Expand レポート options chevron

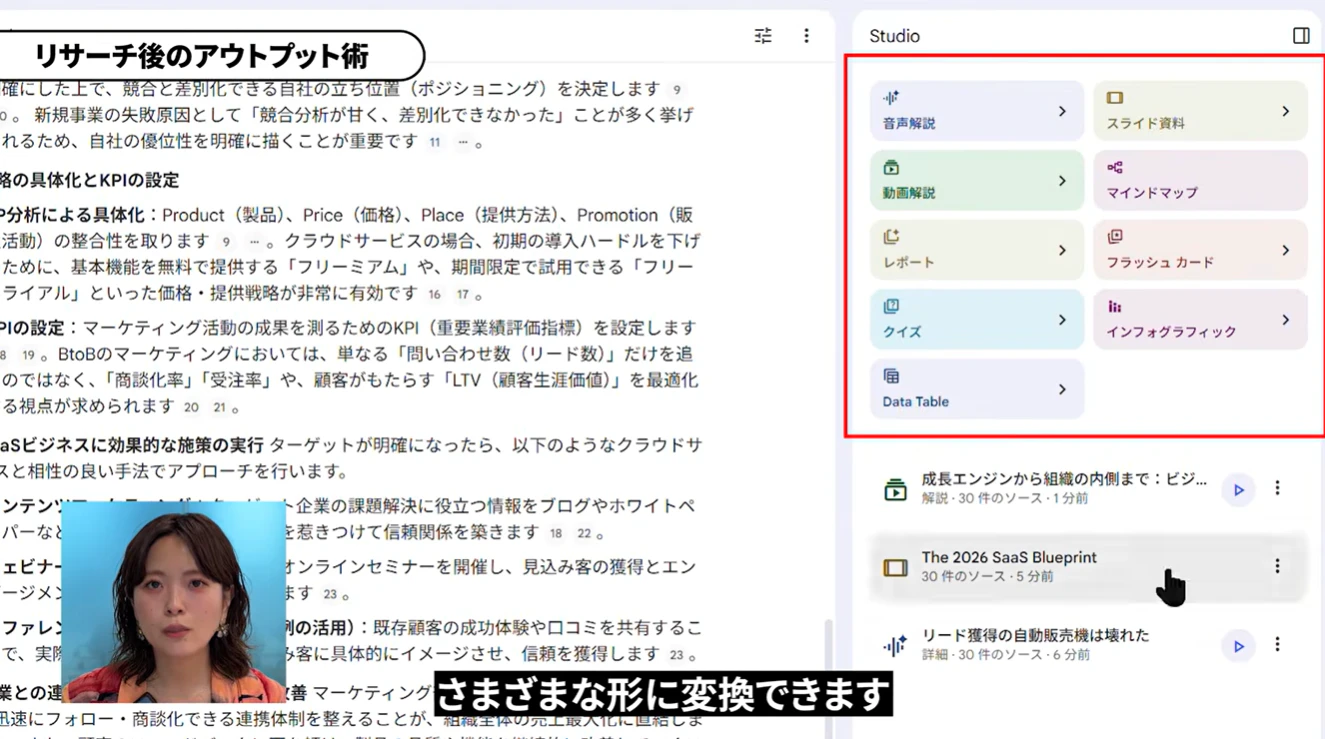1062,250
